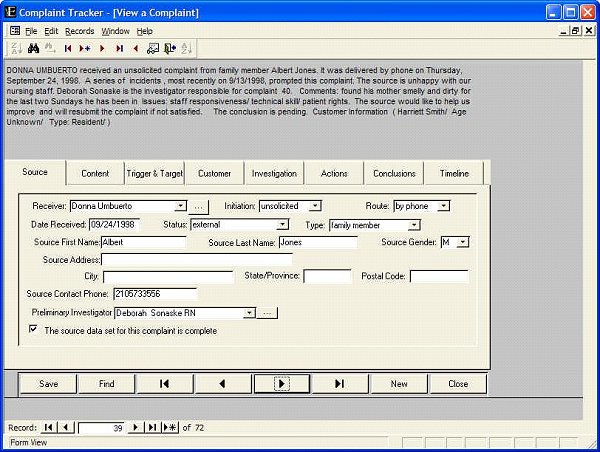The height and width of the screenshot is (452, 600).
Task: Click the binoculars Find icon in toolbar
Action: pyautogui.click(x=33, y=47)
